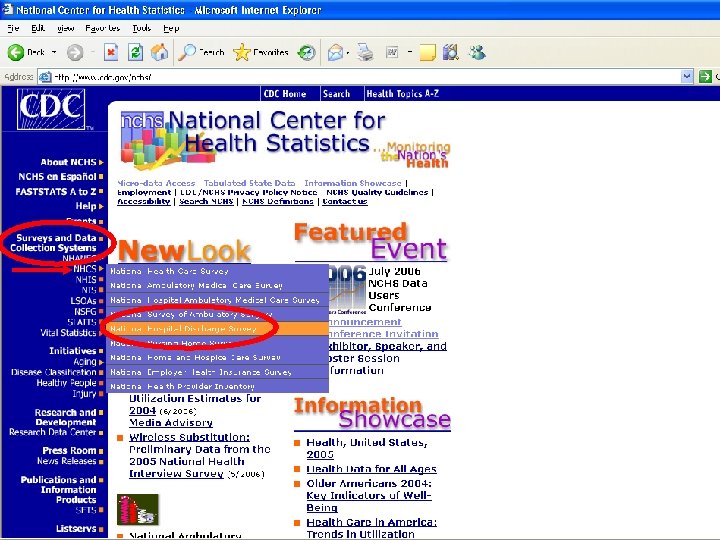Open the Search magnifier toolbar button
The height and width of the screenshot is (540, 720).
click(202, 52)
